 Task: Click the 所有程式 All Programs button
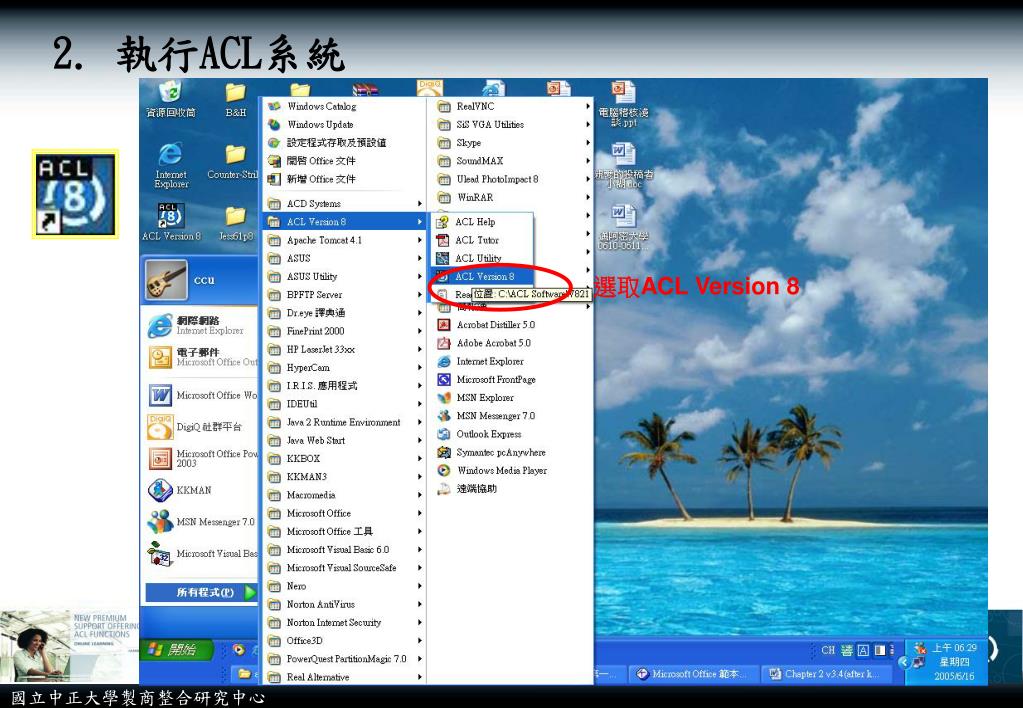click(202, 593)
